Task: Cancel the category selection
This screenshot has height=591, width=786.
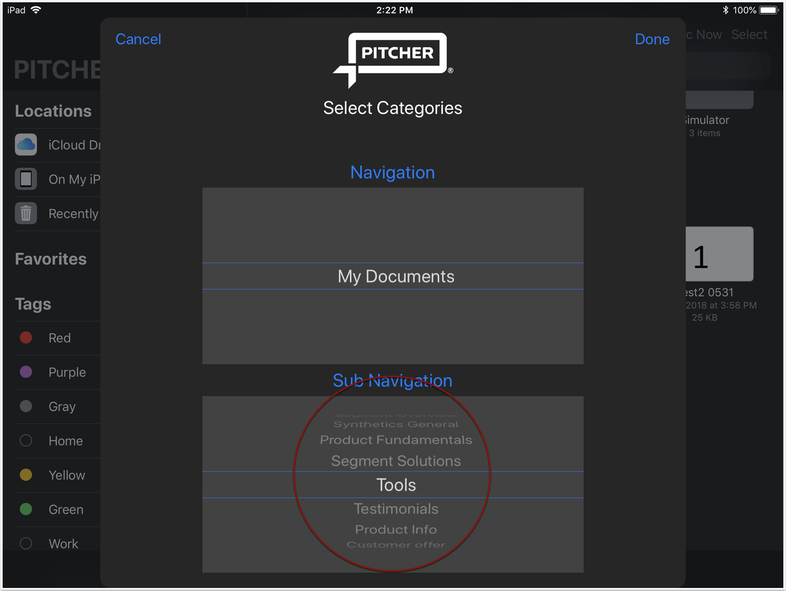Action: [138, 39]
